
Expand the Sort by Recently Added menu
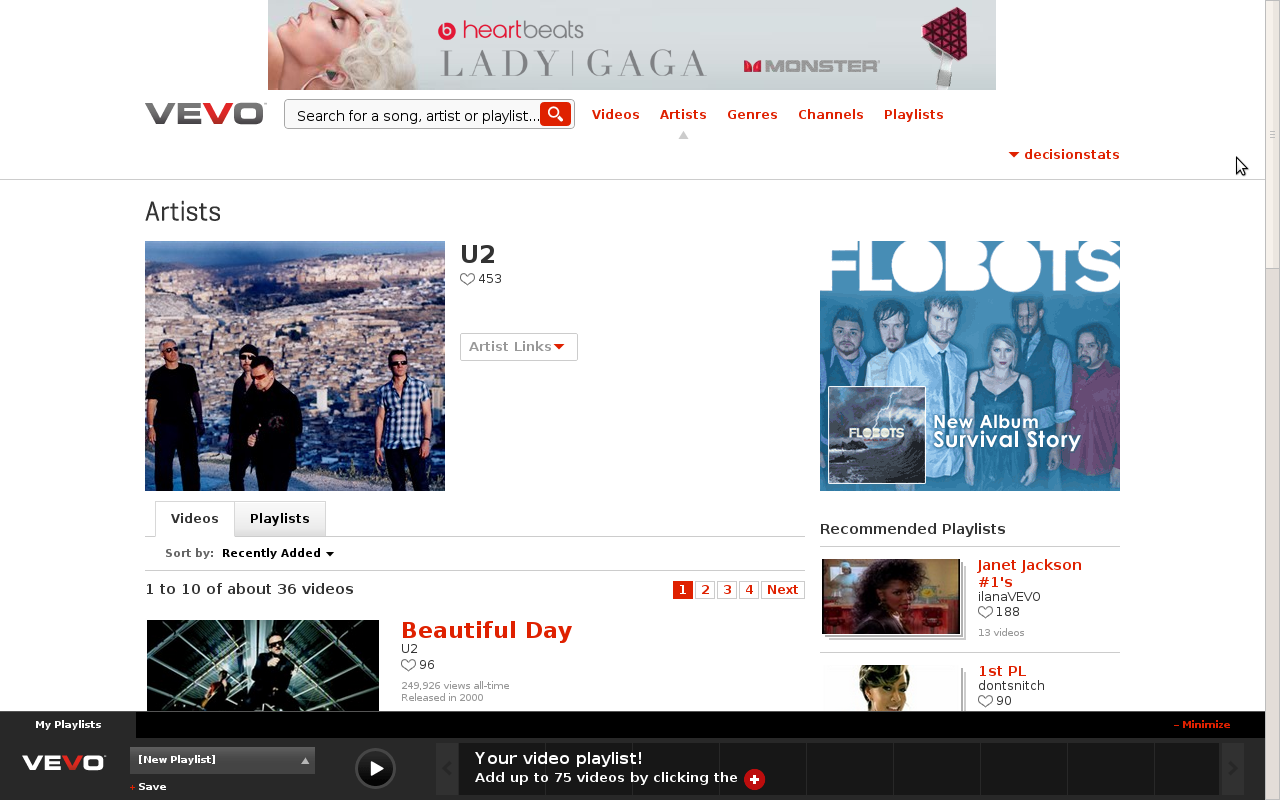278,553
